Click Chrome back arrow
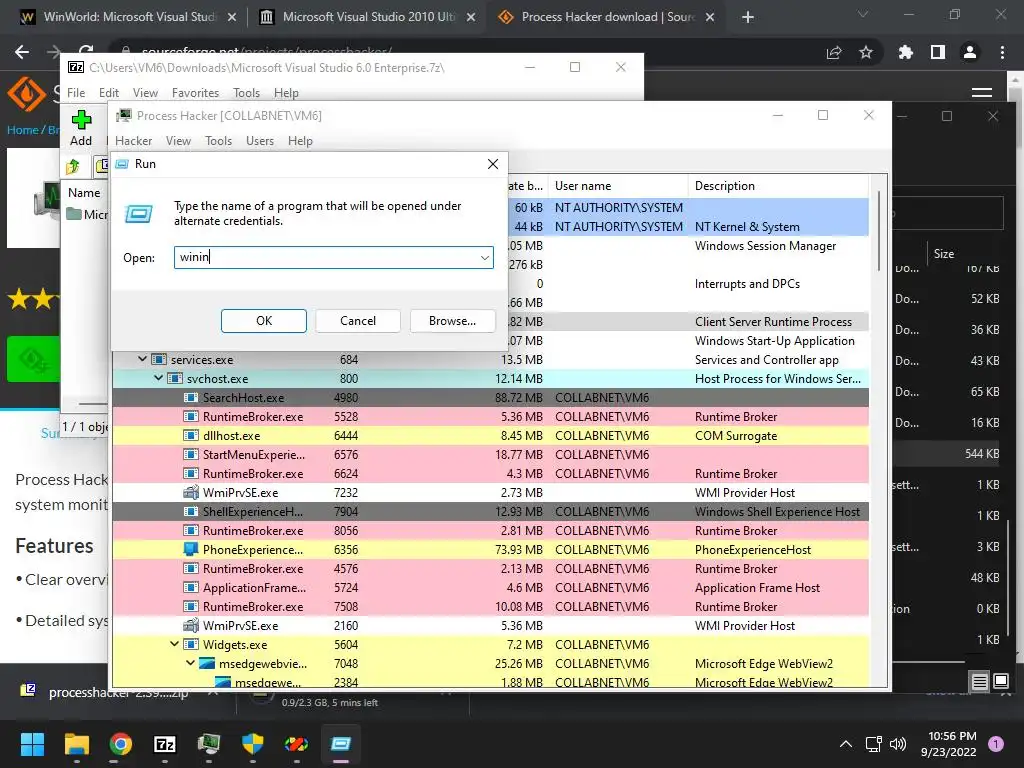1024x768 pixels. click(22, 52)
